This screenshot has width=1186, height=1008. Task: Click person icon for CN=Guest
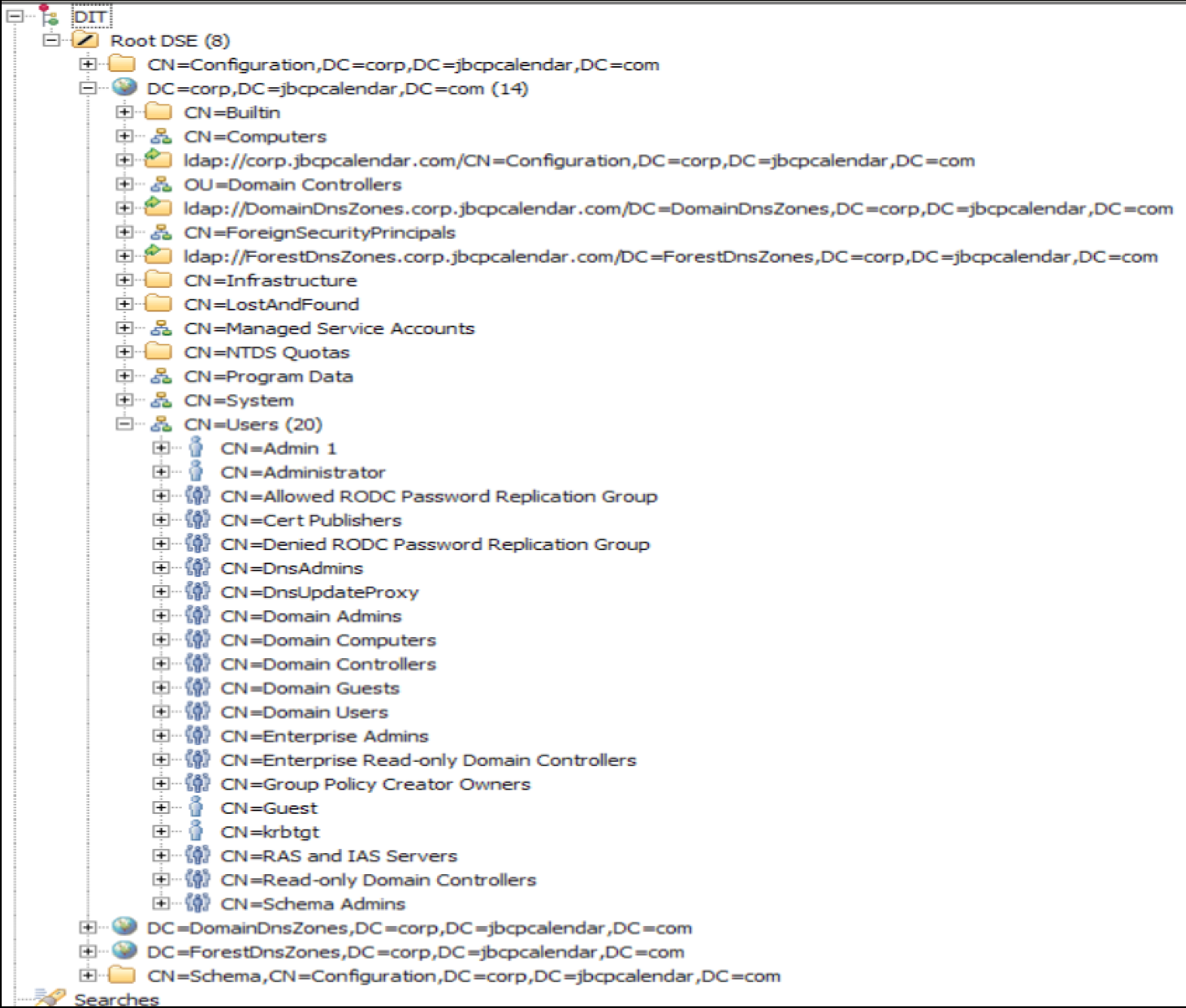196,807
